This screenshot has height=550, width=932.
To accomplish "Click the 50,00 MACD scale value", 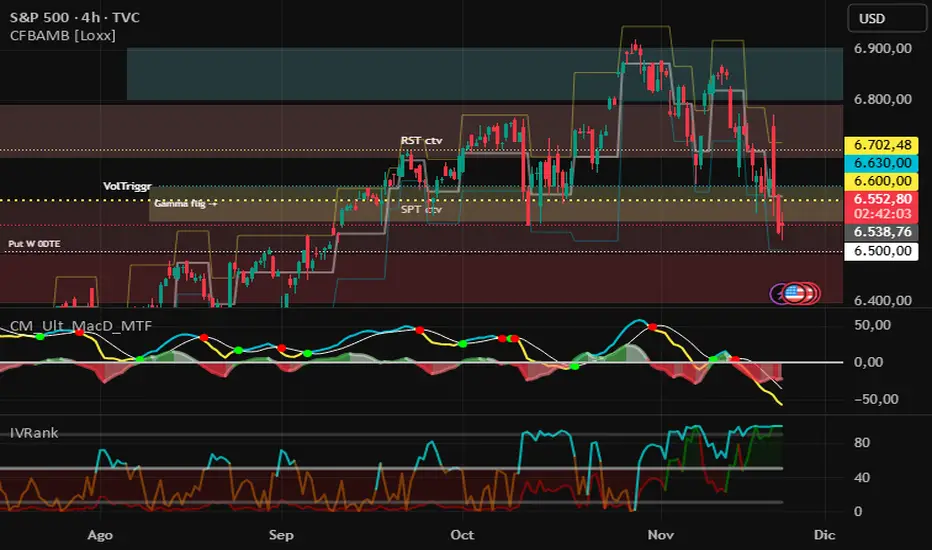I will (x=873, y=325).
